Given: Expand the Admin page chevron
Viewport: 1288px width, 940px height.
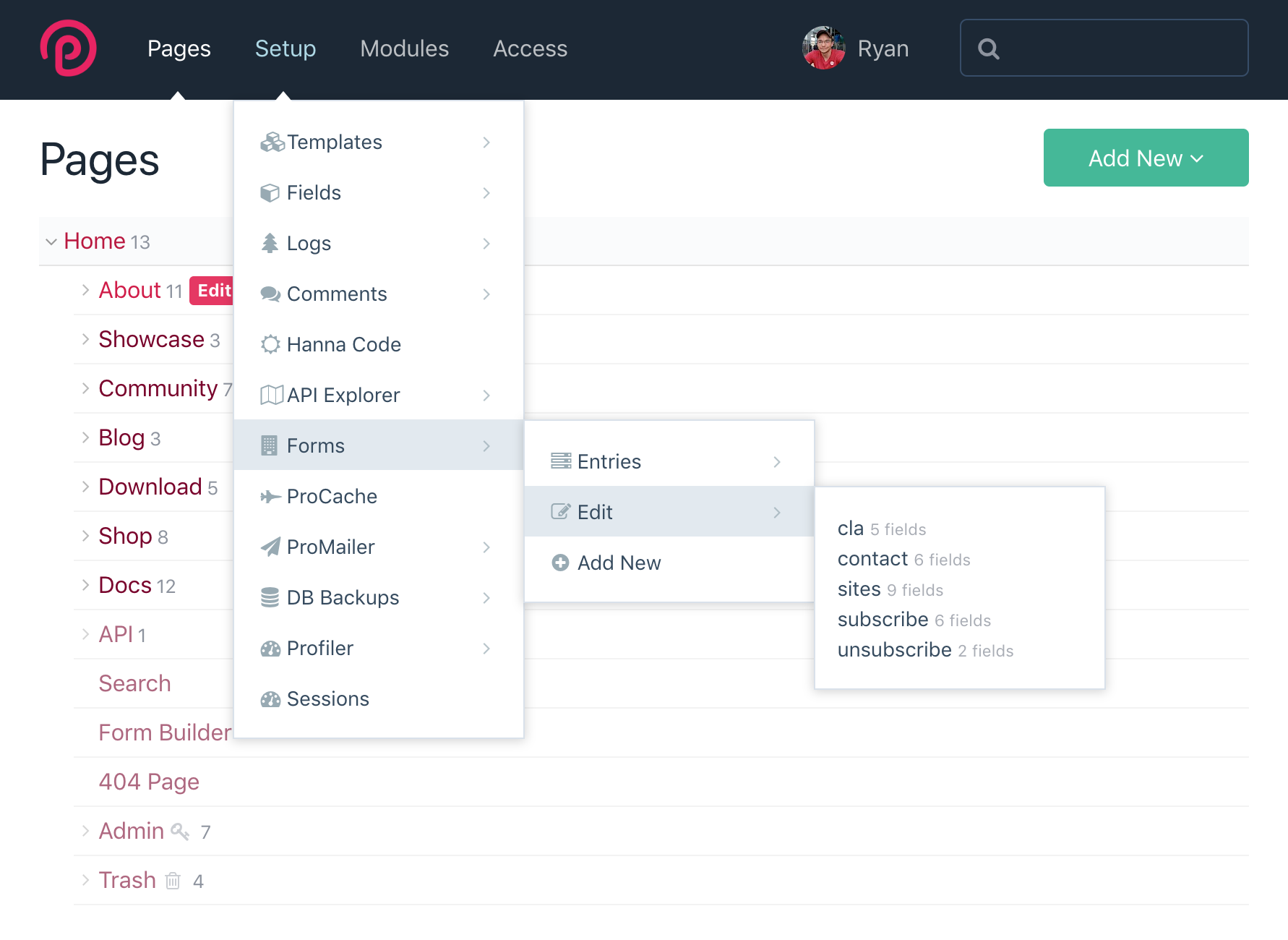Looking at the screenshot, I should (85, 831).
